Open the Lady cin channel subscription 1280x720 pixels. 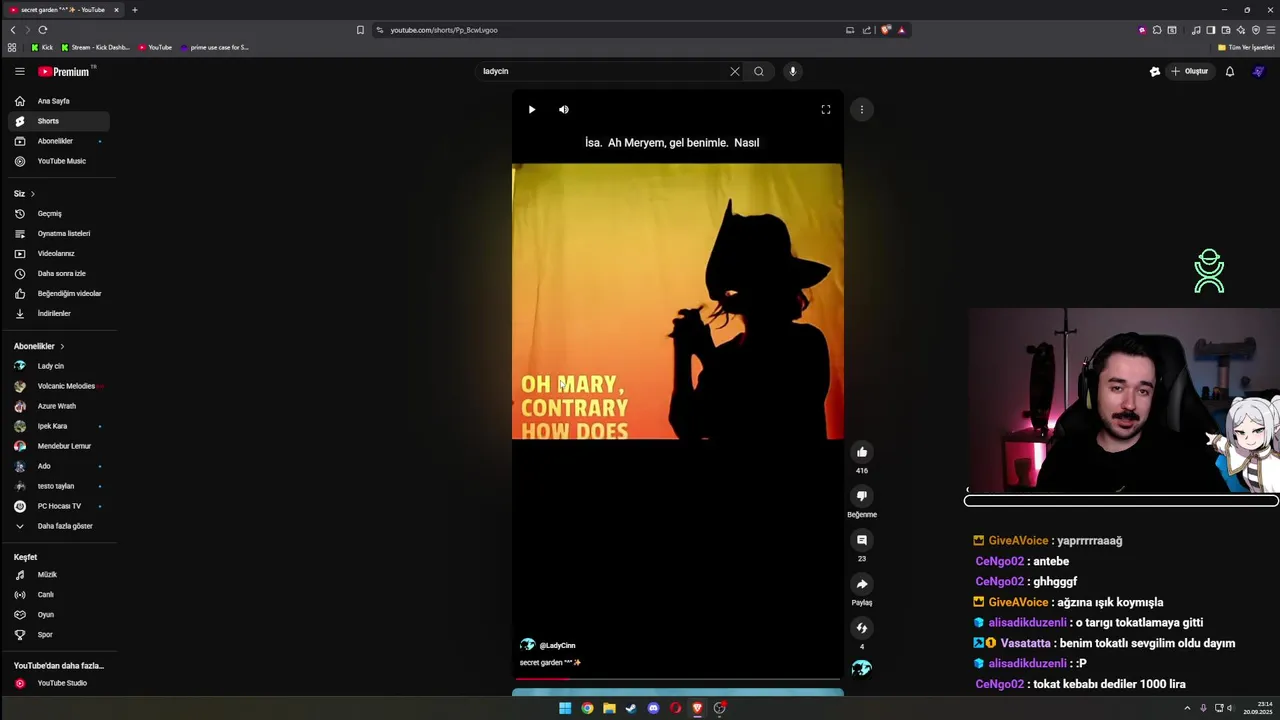58,366
